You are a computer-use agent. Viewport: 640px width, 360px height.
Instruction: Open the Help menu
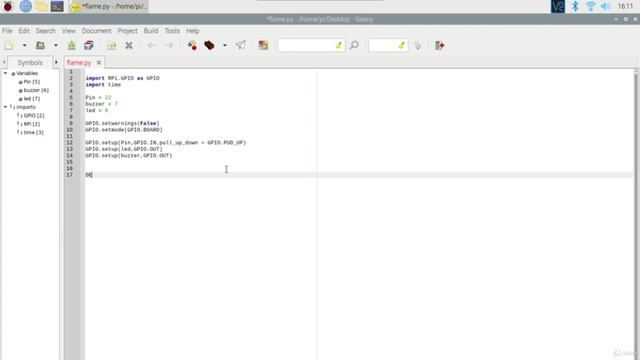(193, 31)
